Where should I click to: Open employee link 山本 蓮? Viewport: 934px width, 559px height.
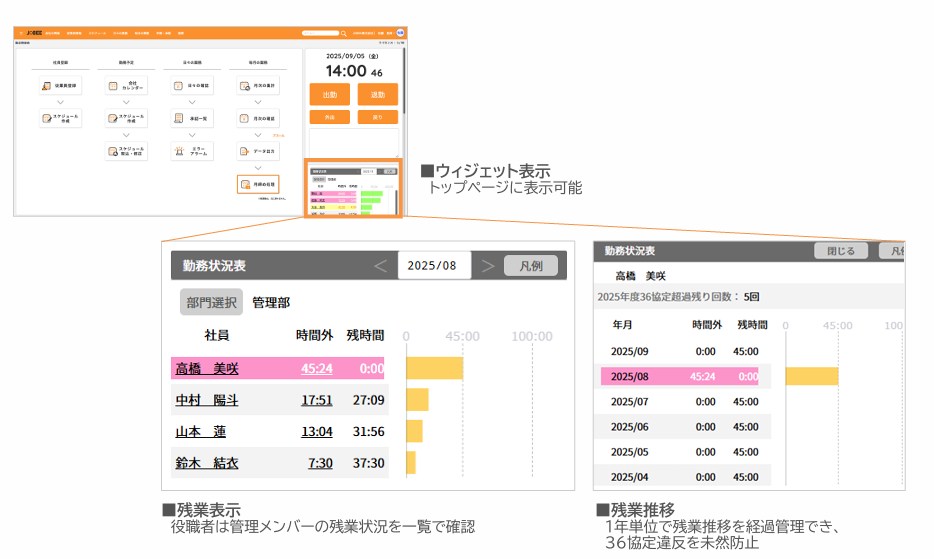click(201, 431)
